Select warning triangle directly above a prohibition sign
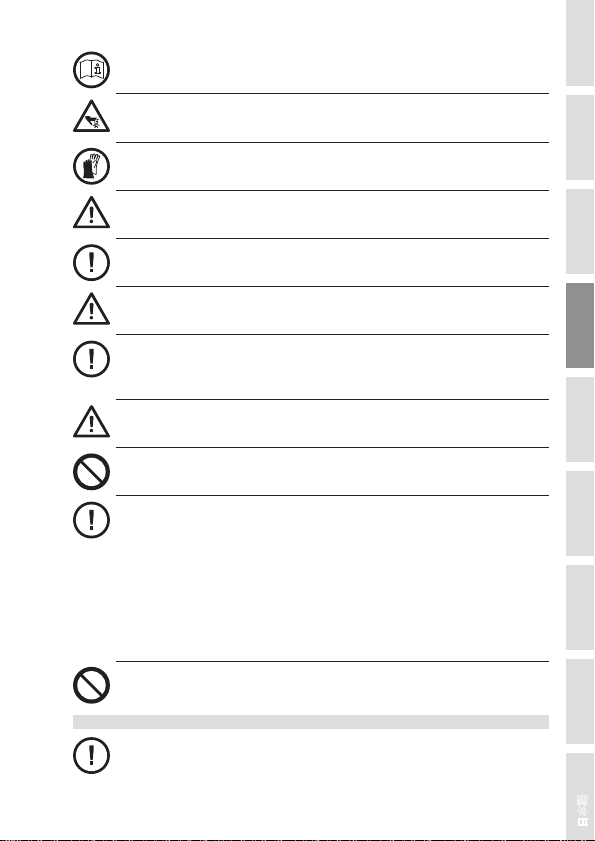 click(91, 422)
